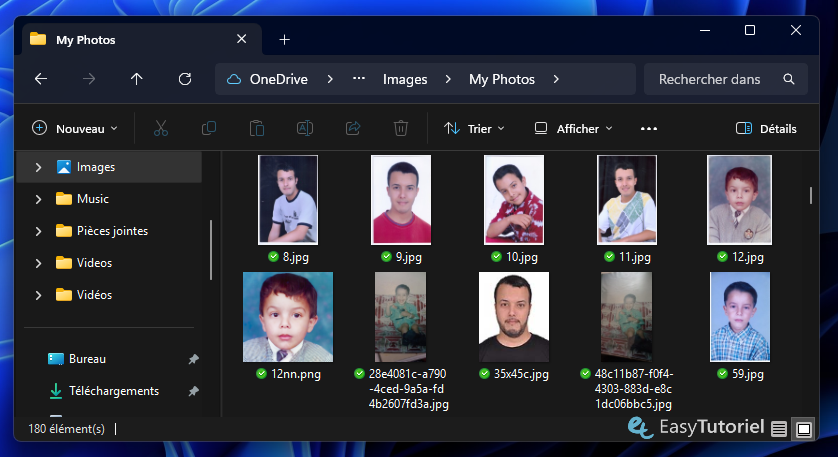Select the 12nn.png thumbnail

(288, 317)
